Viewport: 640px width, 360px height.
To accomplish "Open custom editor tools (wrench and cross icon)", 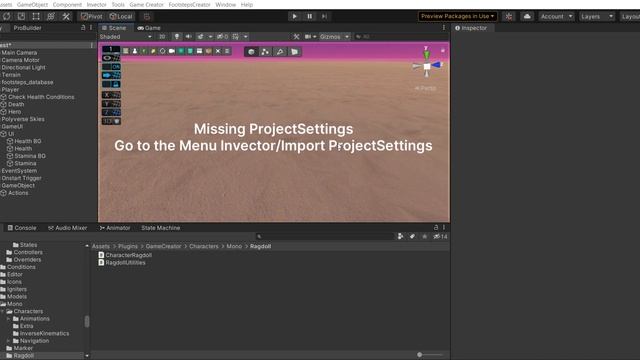I will [x=66, y=16].
